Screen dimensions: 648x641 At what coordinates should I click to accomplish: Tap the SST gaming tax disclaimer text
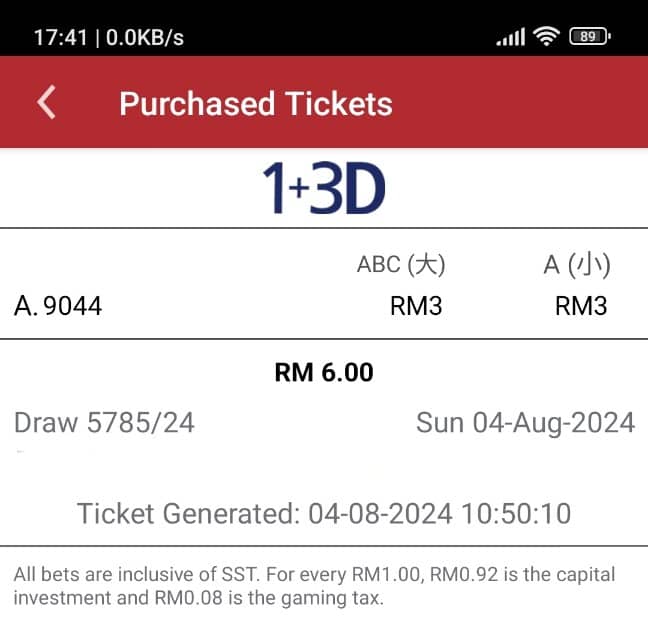click(314, 586)
